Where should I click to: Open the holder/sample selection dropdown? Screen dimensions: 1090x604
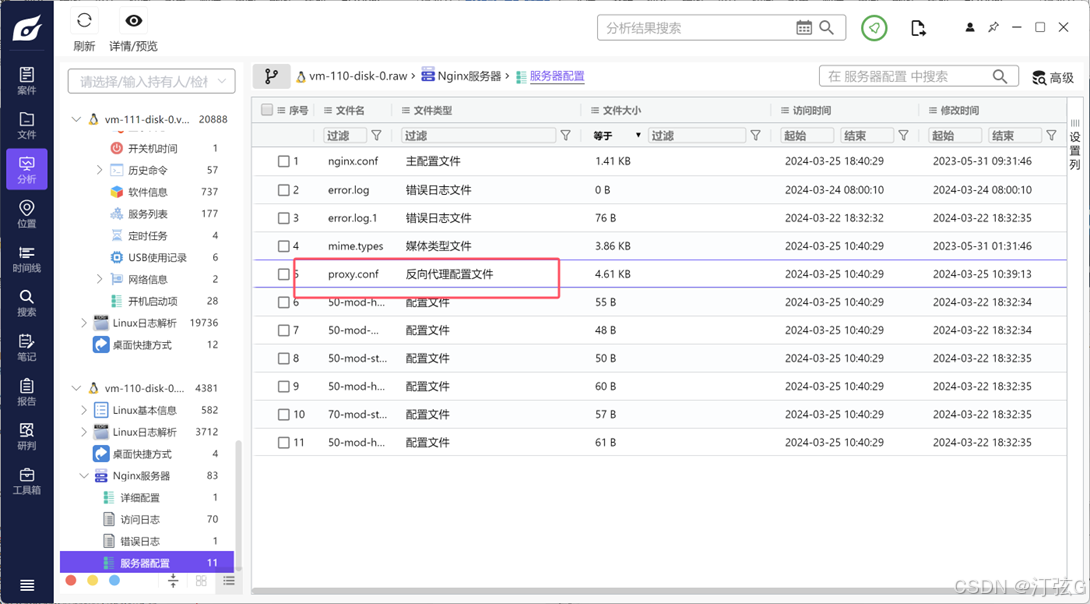(152, 81)
